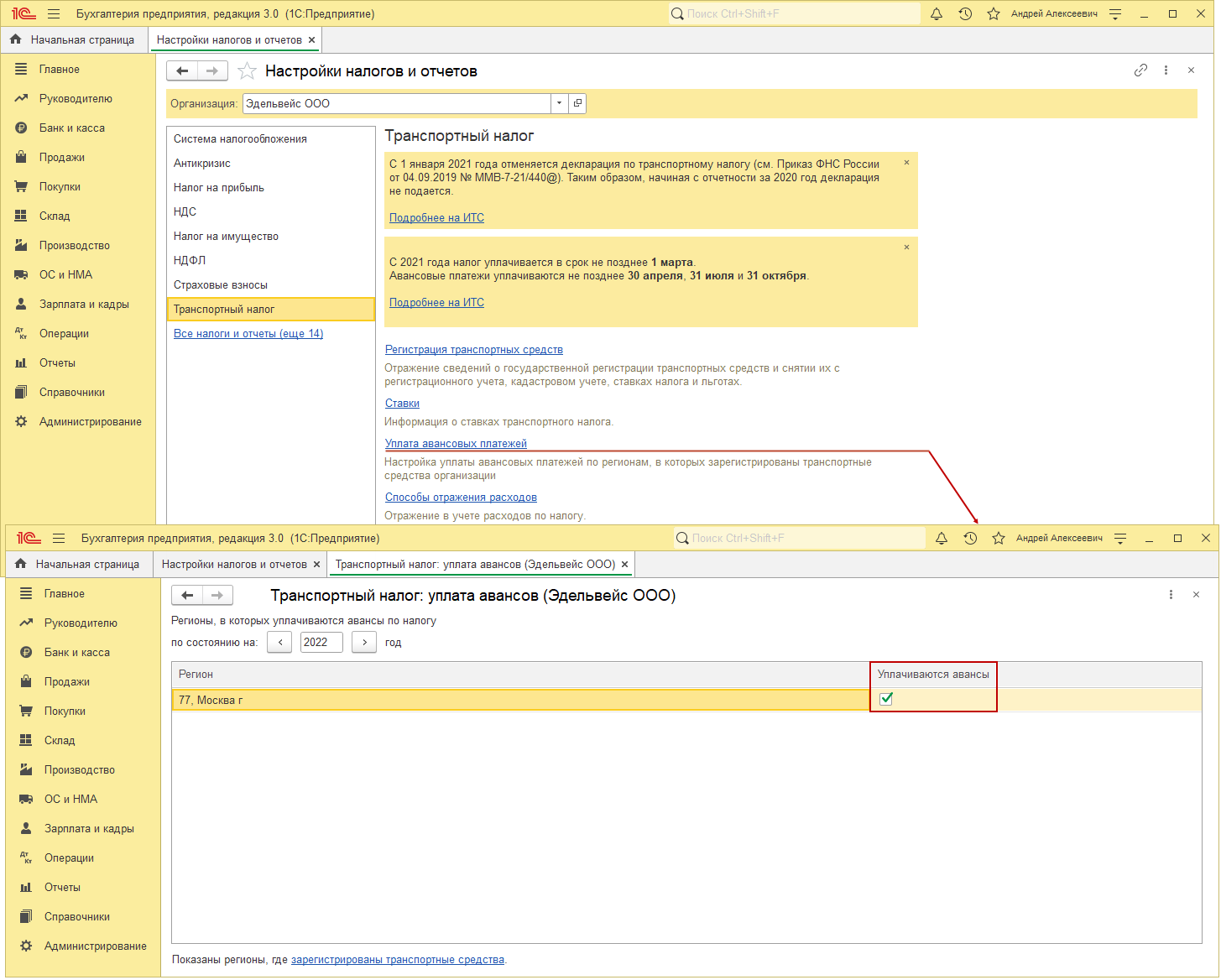Open hamburger menu in lower window title bar
This screenshot has height=980, width=1221.
(59, 539)
